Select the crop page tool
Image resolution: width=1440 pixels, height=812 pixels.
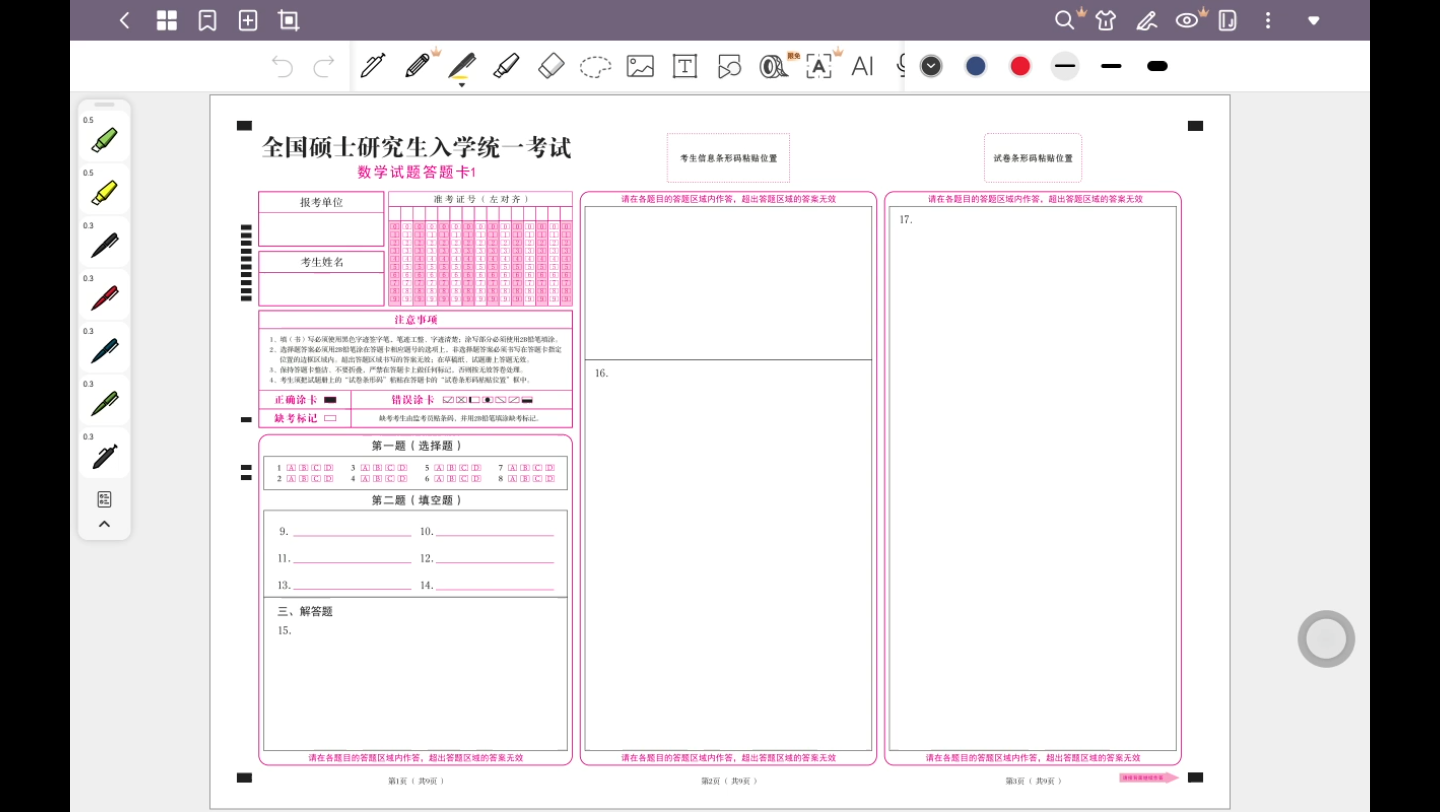(289, 20)
